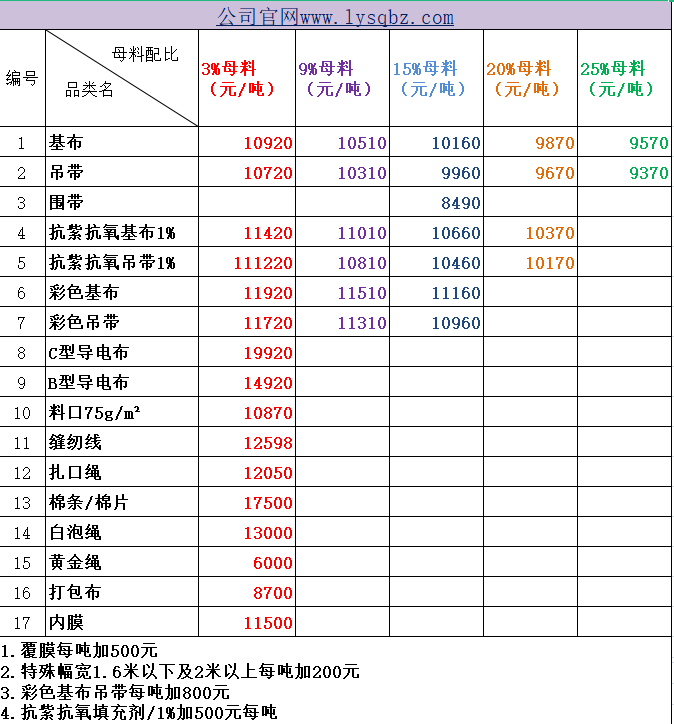674x724 pixels.
Task: Select price 9870 in 20% column
Action: tap(530, 142)
